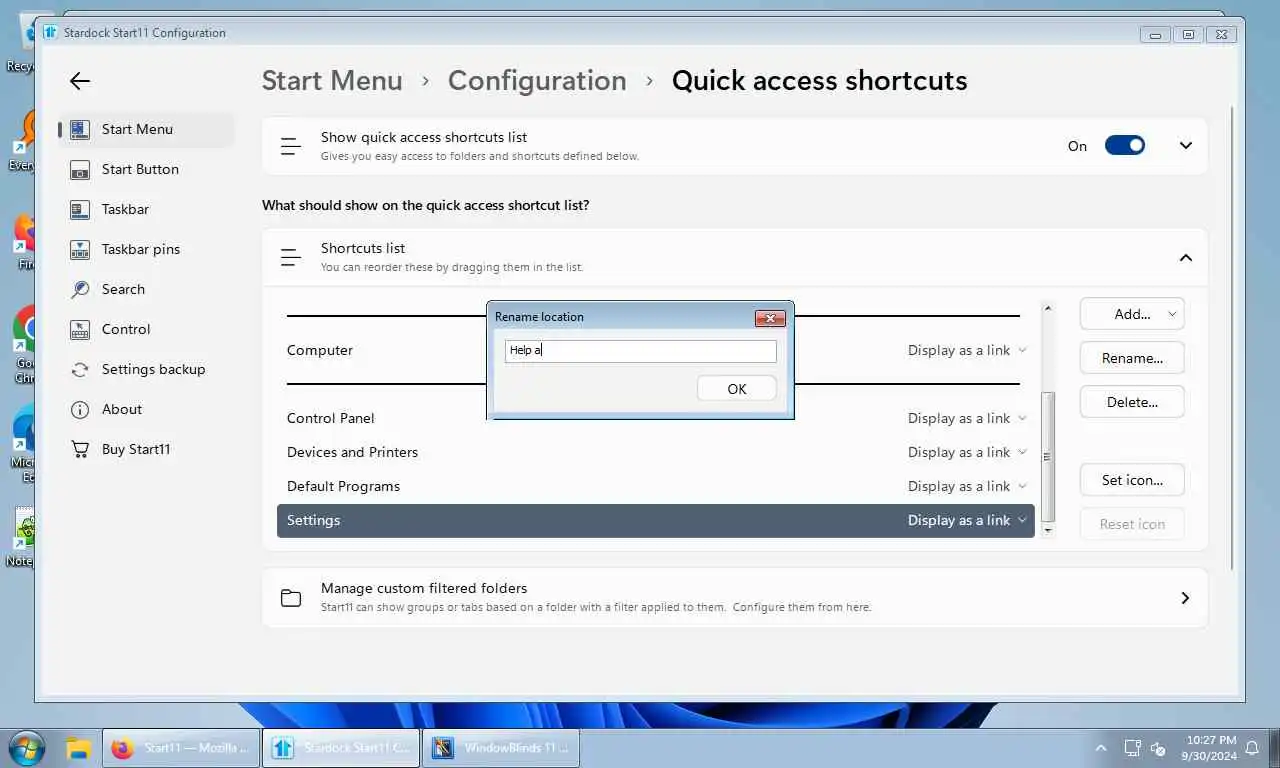Select Start Button in the sidebar

[147, 169]
